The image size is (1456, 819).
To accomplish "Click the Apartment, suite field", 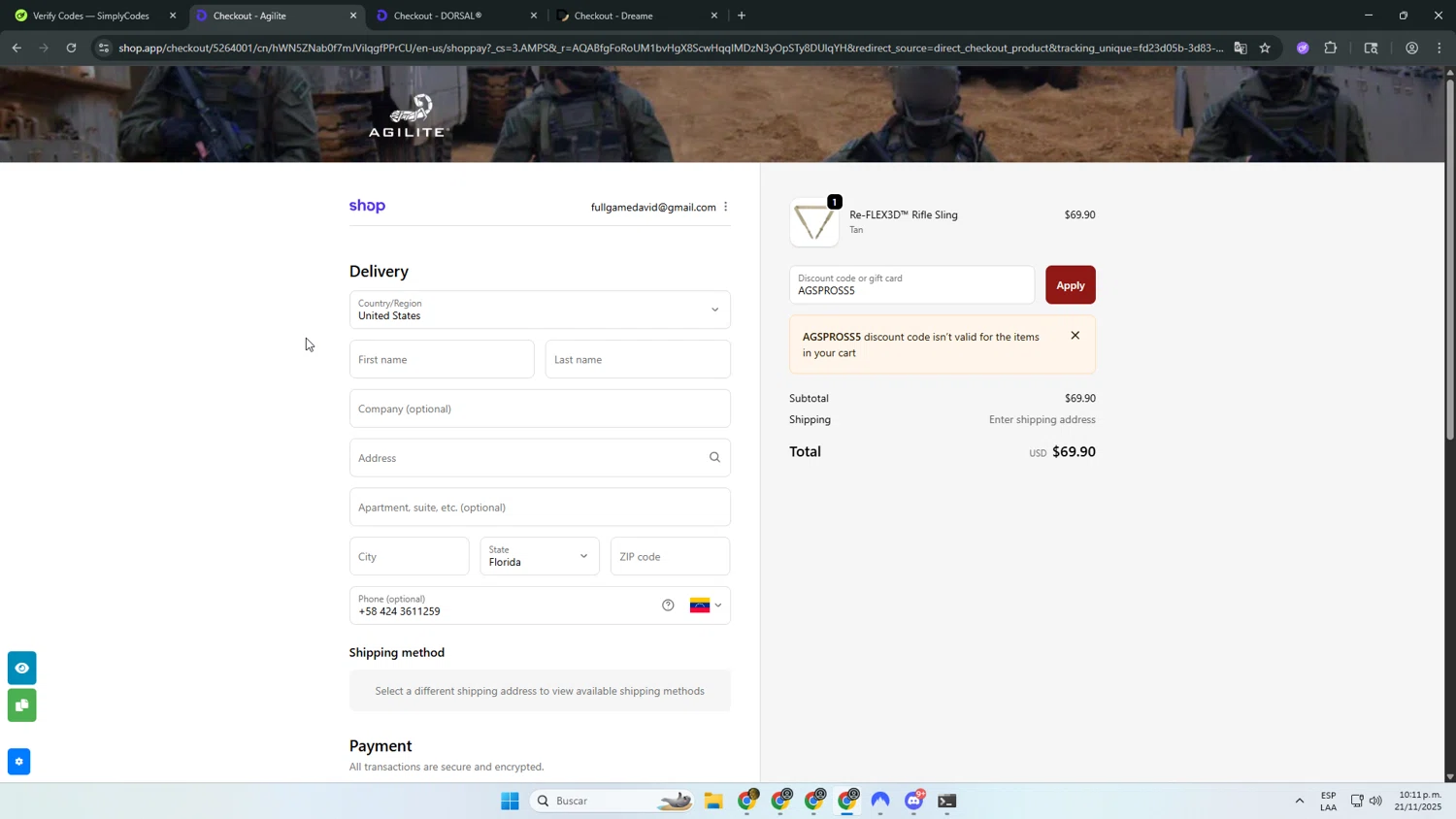I will 540,508.
